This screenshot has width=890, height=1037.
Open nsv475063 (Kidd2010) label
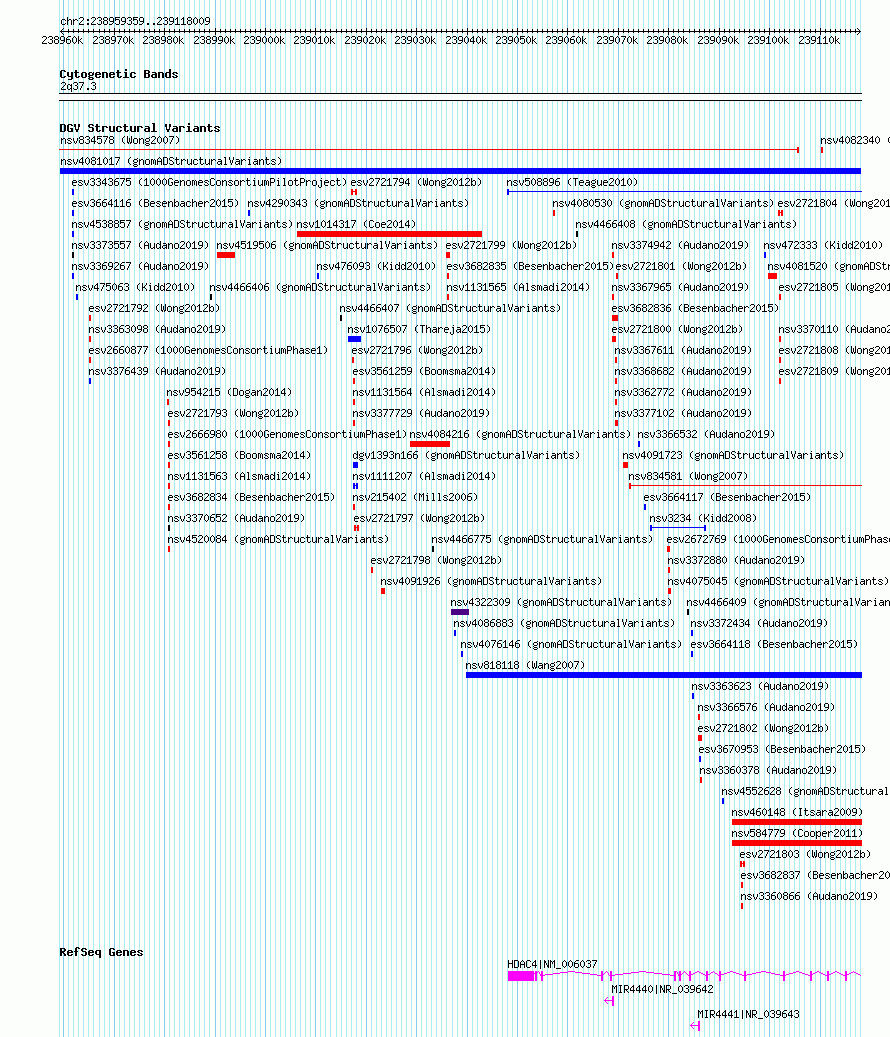[x=136, y=288]
